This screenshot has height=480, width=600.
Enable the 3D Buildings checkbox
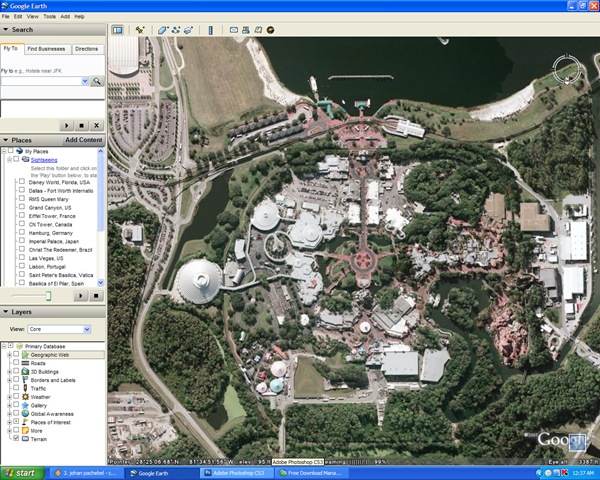coord(16,371)
